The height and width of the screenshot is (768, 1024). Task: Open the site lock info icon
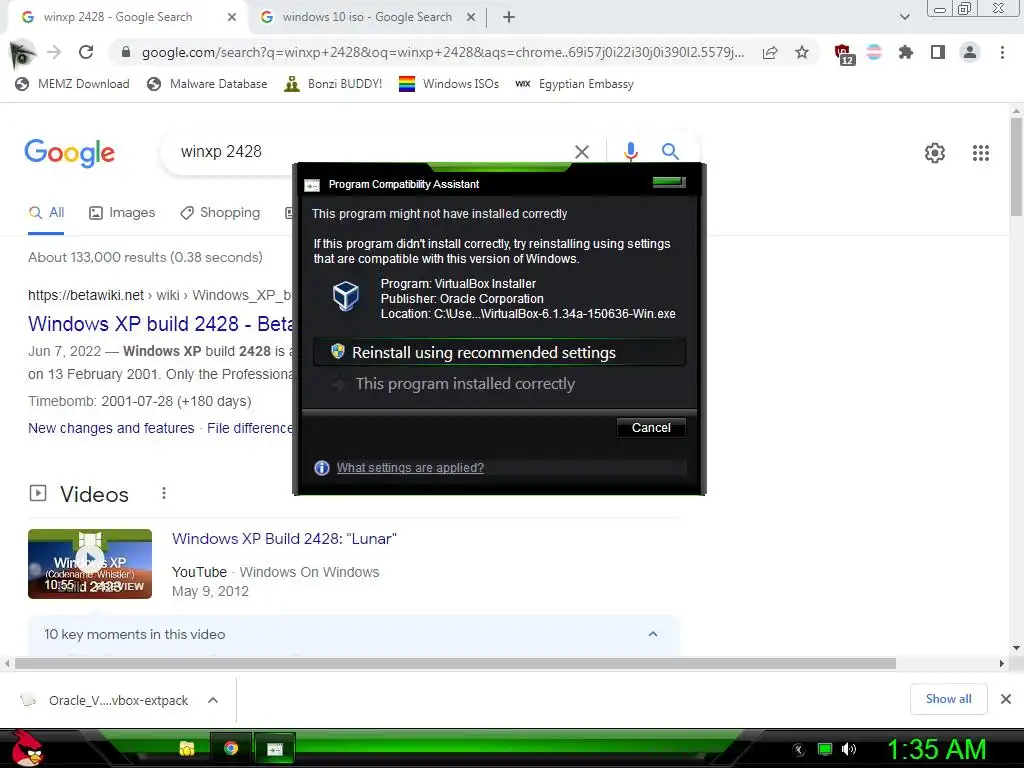pyautogui.click(x=126, y=52)
